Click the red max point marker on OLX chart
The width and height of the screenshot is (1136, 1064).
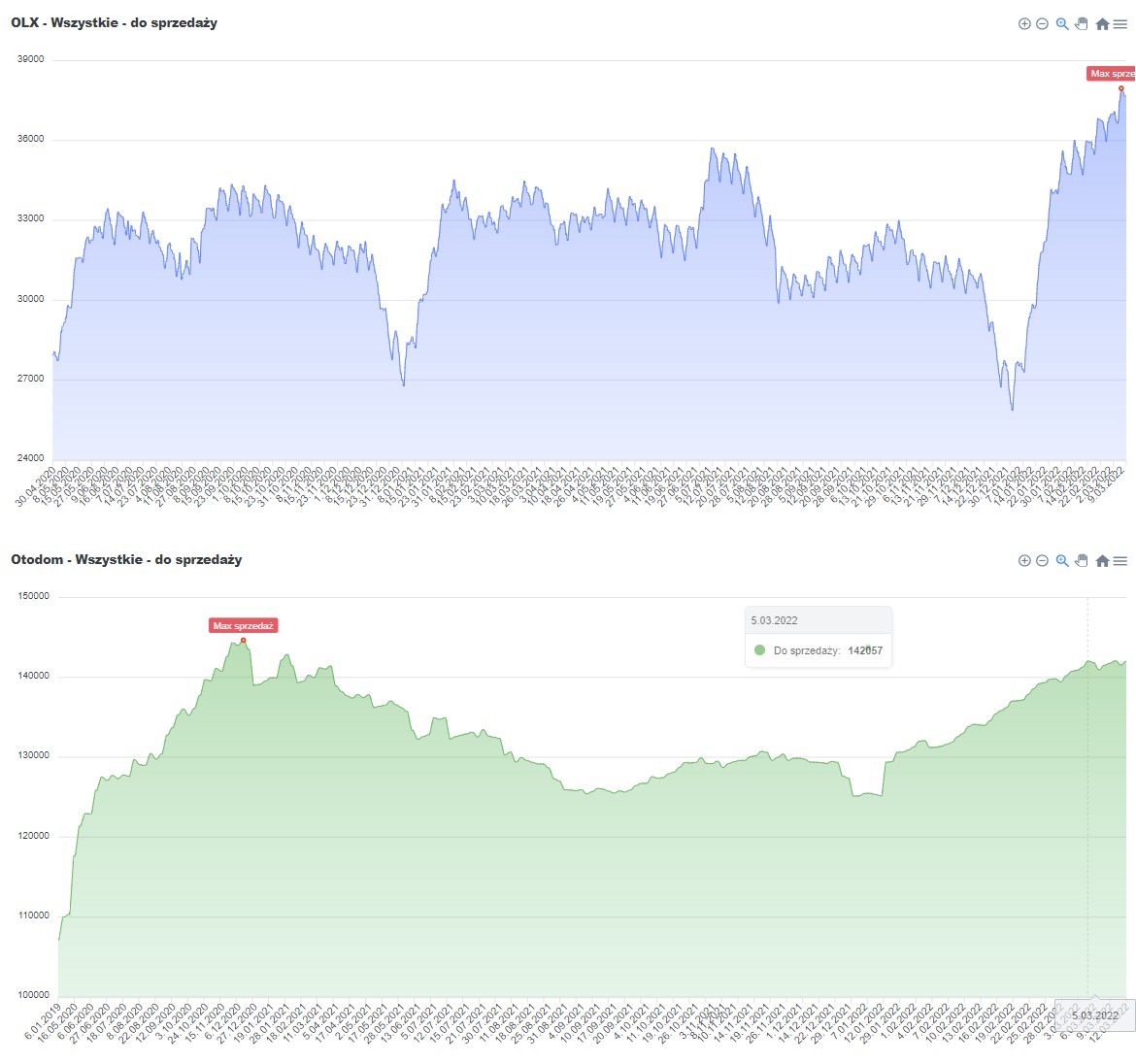point(1121,88)
